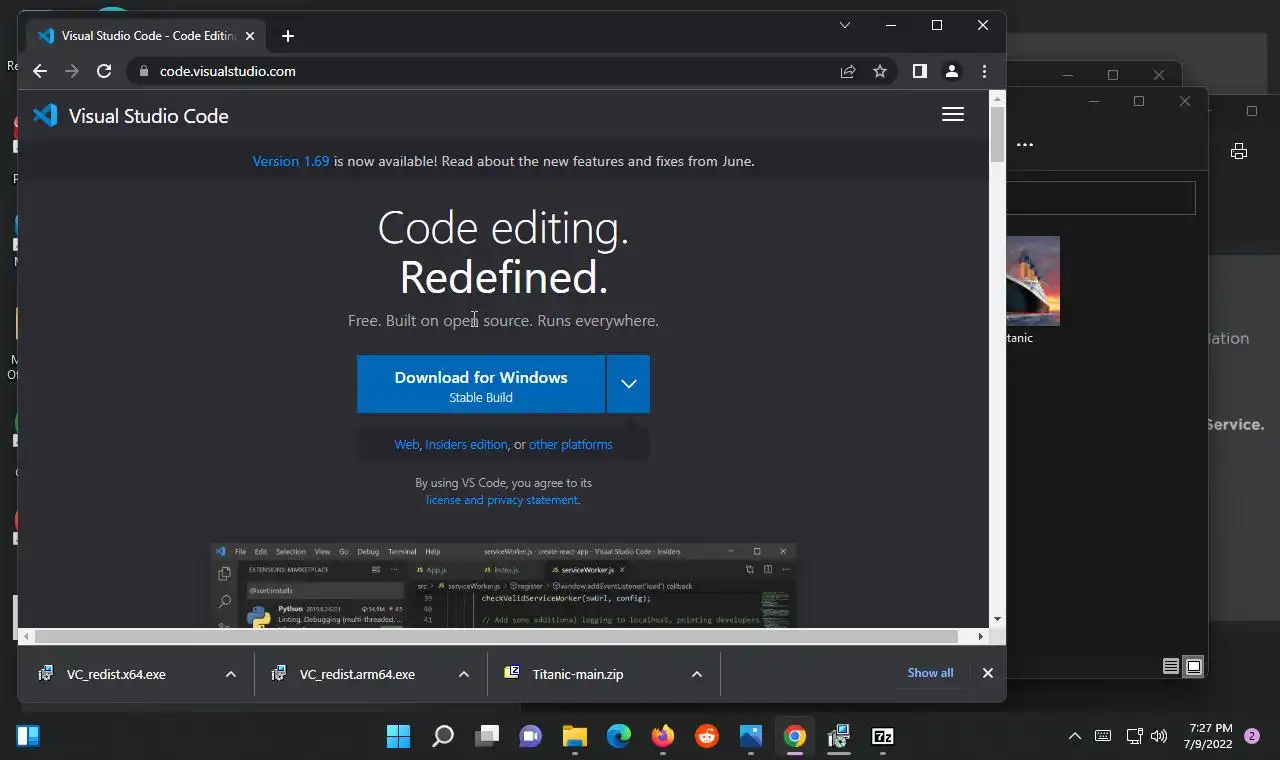The height and width of the screenshot is (760, 1280).
Task: Open installer app on taskbar
Action: pyautogui.click(x=839, y=737)
